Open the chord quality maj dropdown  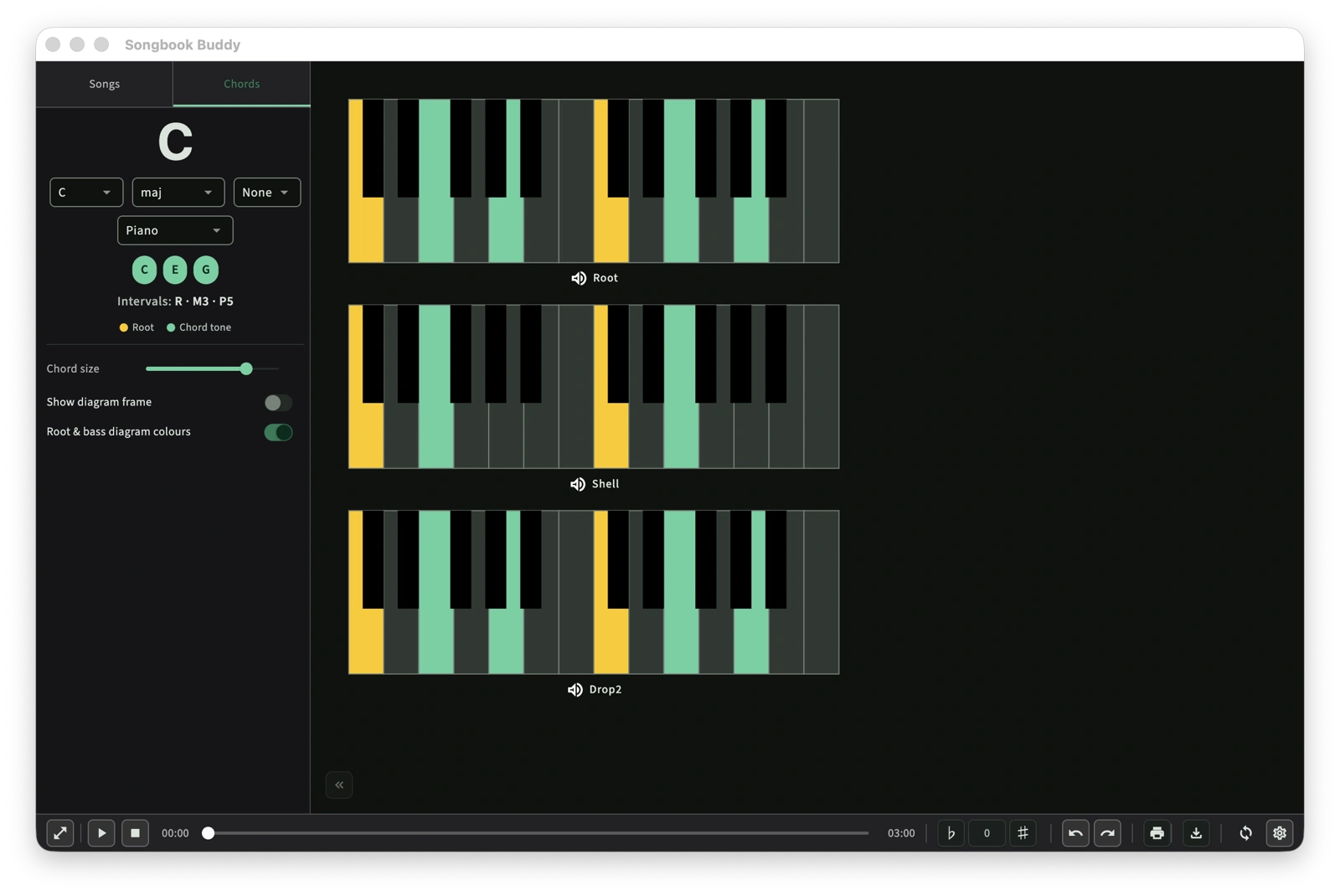pos(178,193)
